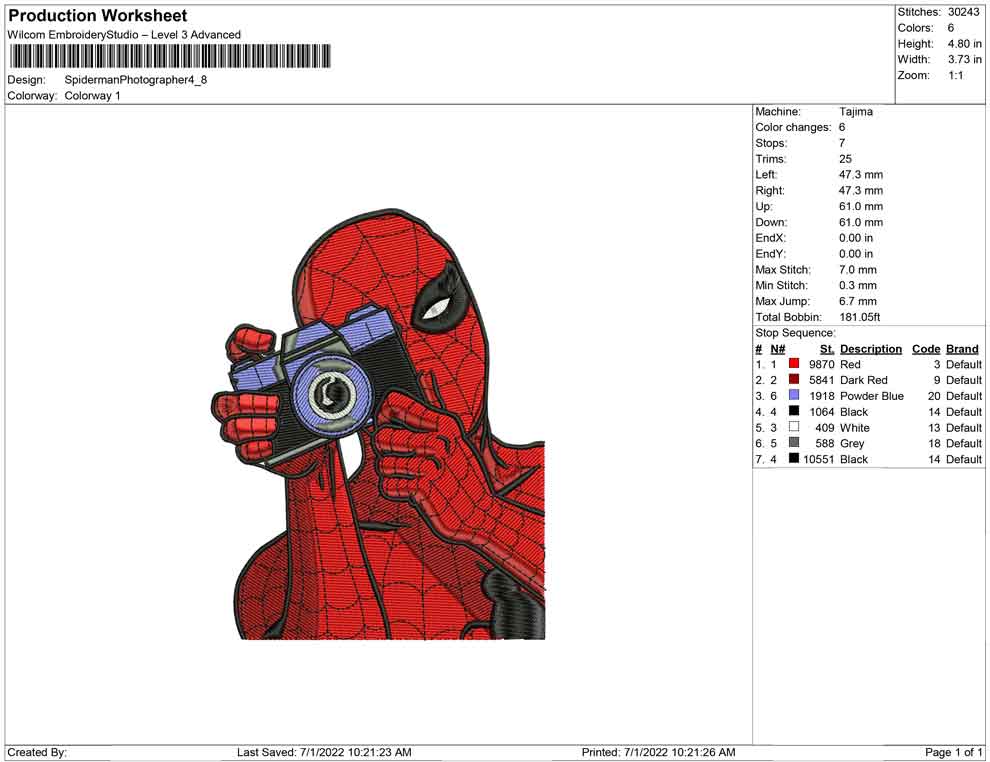Image resolution: width=990 pixels, height=762 pixels.
Task: Click the Red color swatch in the stop sequence
Action: pos(794,364)
